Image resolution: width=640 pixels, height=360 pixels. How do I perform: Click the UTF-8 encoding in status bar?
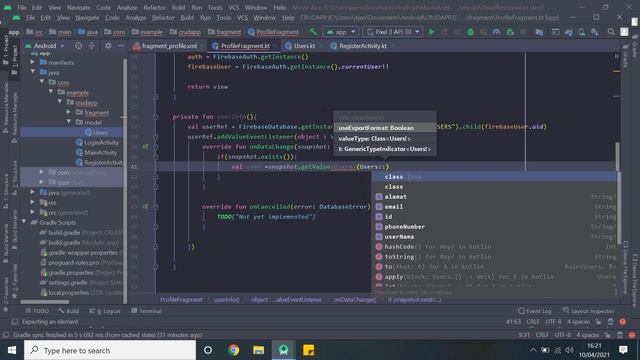click(x=553, y=322)
